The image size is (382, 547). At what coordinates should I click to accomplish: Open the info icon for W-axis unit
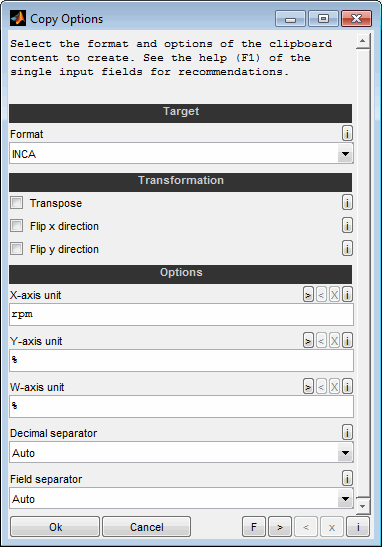pyautogui.click(x=347, y=387)
